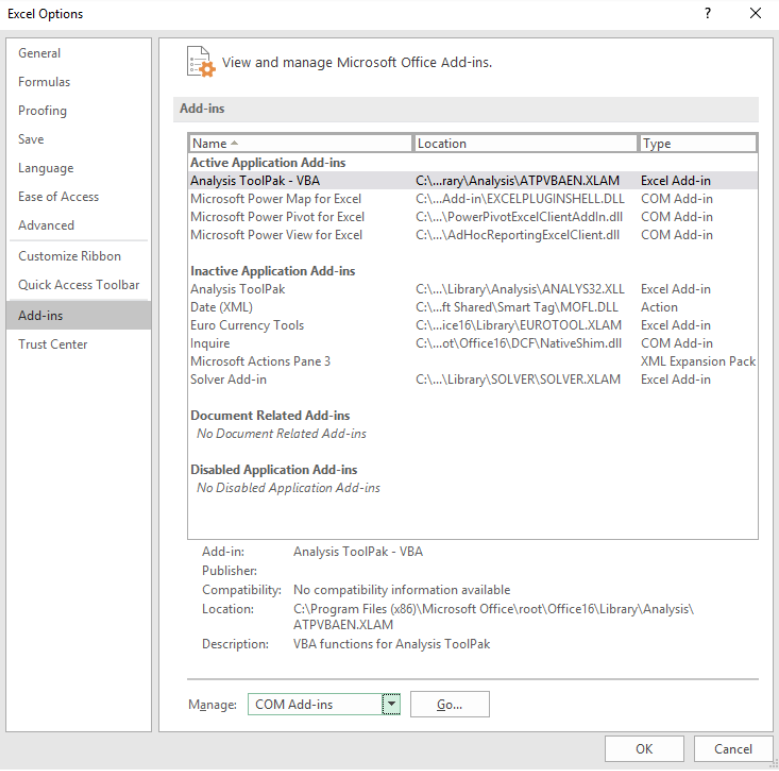The width and height of the screenshot is (779, 771).
Task: Click the XML Expansion Pack type cell
Action: click(698, 361)
